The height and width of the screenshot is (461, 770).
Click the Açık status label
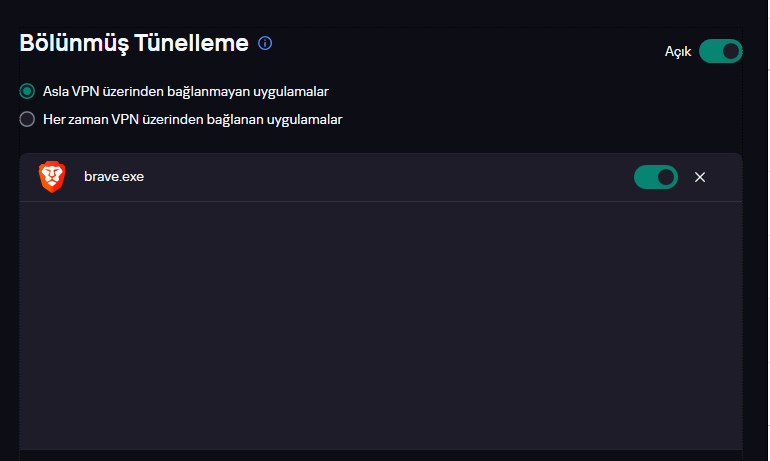pos(678,51)
